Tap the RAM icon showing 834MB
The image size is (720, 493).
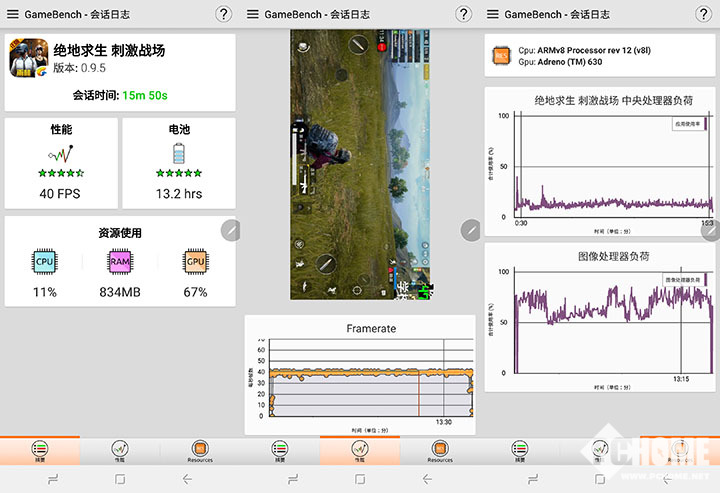[120, 262]
